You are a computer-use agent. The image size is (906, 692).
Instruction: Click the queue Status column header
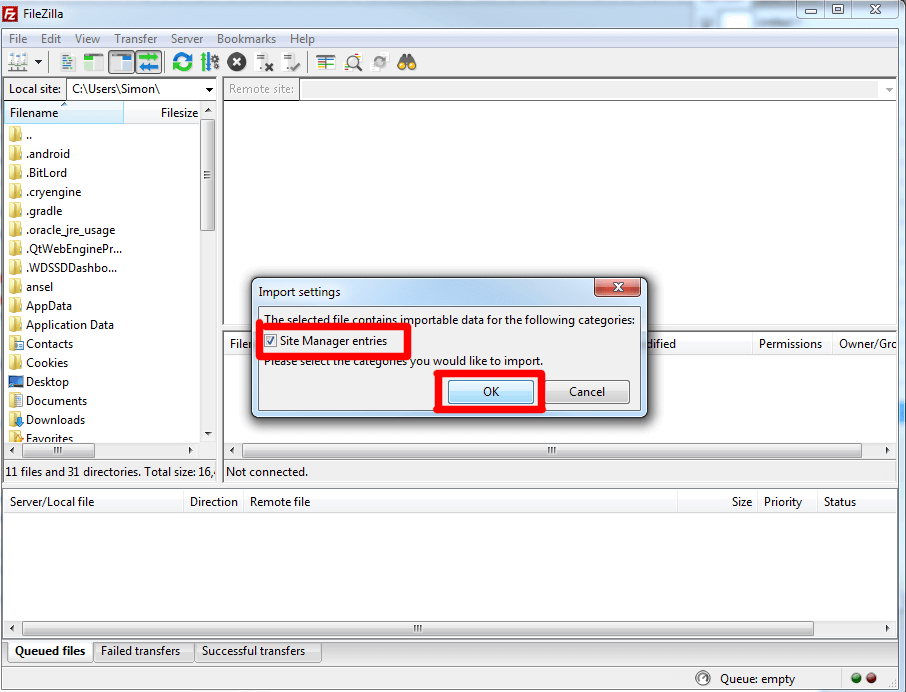(x=856, y=502)
